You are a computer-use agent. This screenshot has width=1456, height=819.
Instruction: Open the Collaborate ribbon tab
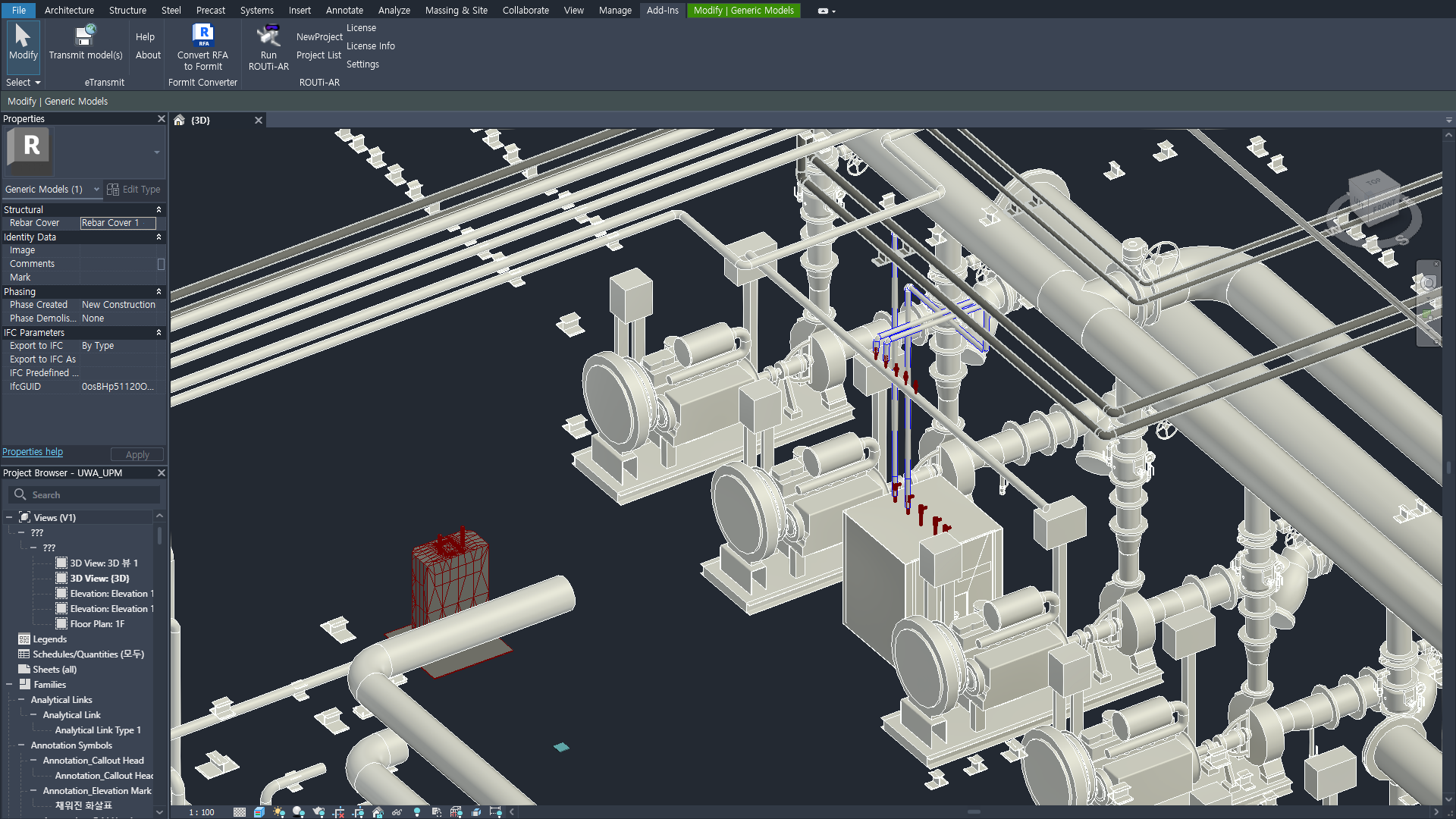click(525, 11)
